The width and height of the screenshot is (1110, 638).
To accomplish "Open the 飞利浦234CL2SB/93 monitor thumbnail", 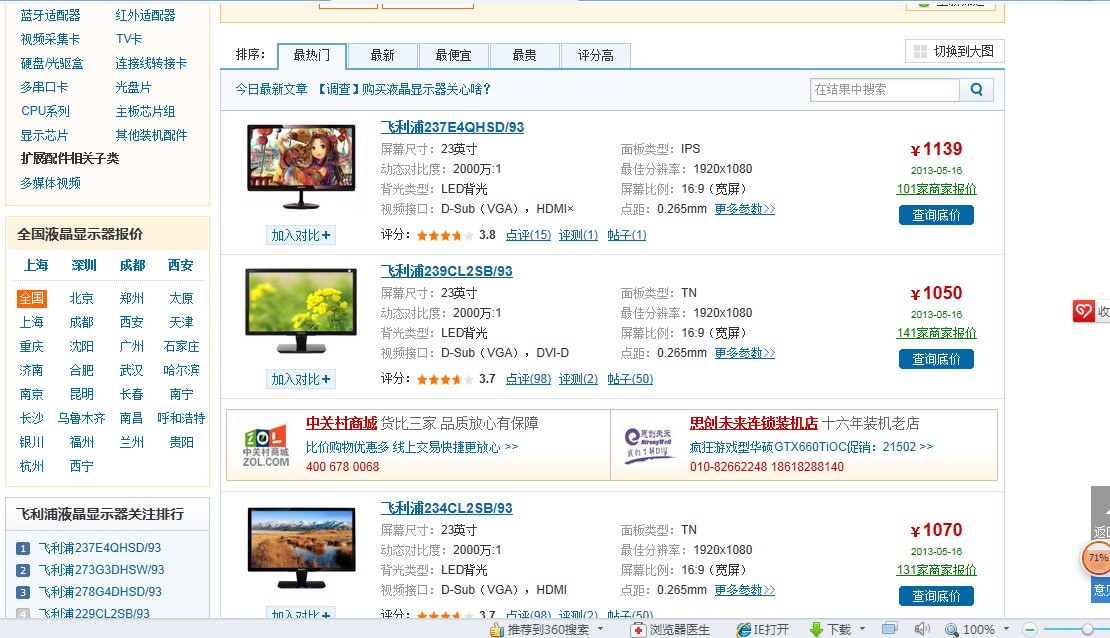I will point(301,548).
